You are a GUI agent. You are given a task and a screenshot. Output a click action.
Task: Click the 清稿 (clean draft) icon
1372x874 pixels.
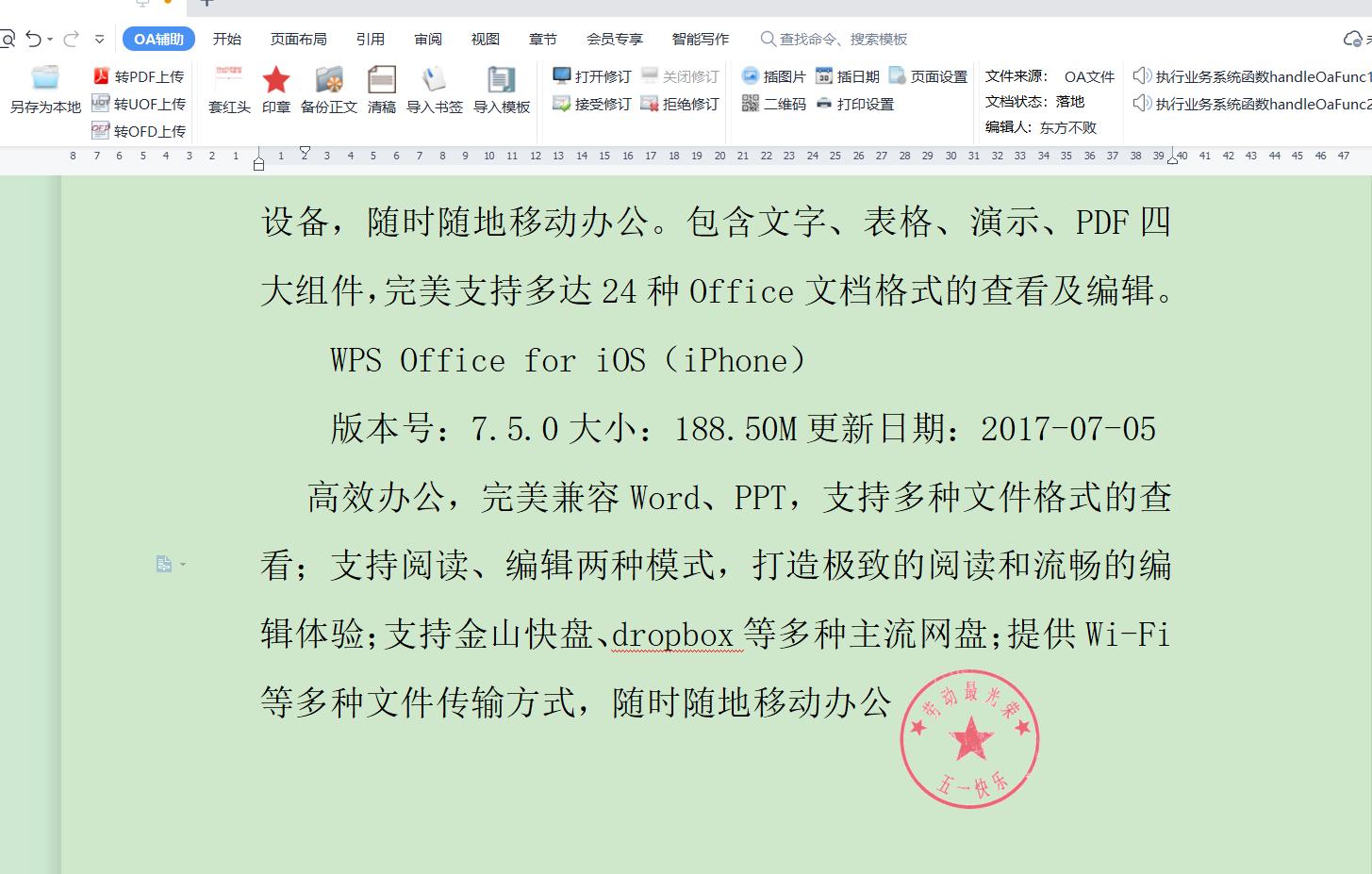tap(381, 90)
